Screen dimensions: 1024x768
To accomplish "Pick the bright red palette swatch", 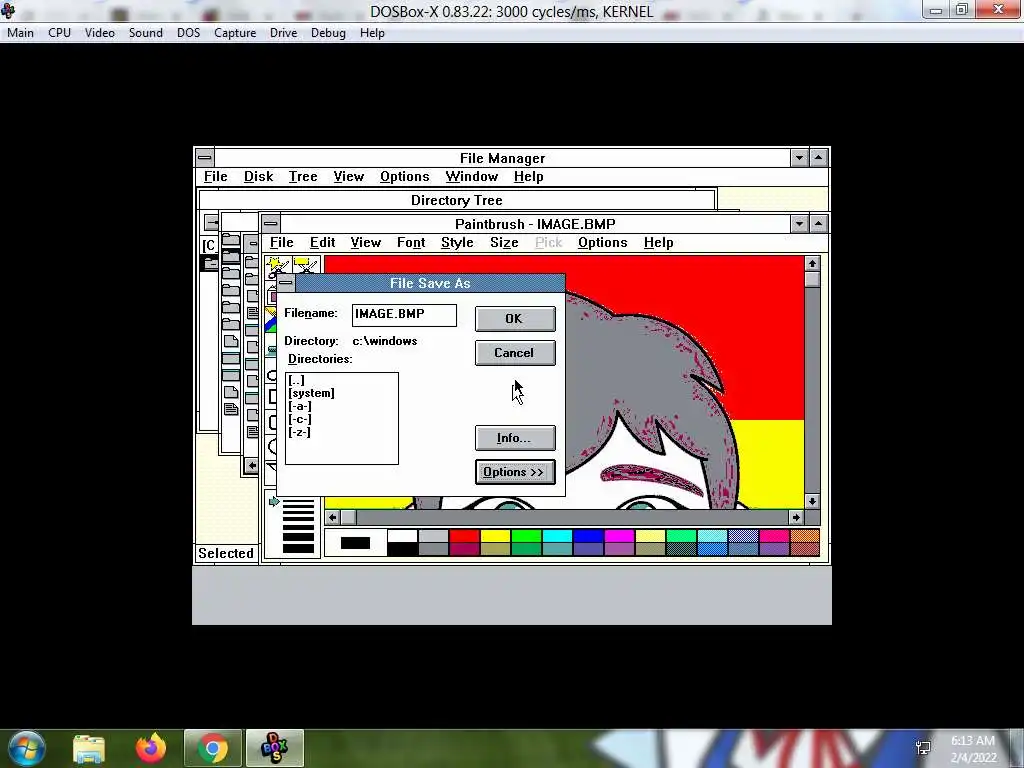I will point(464,536).
